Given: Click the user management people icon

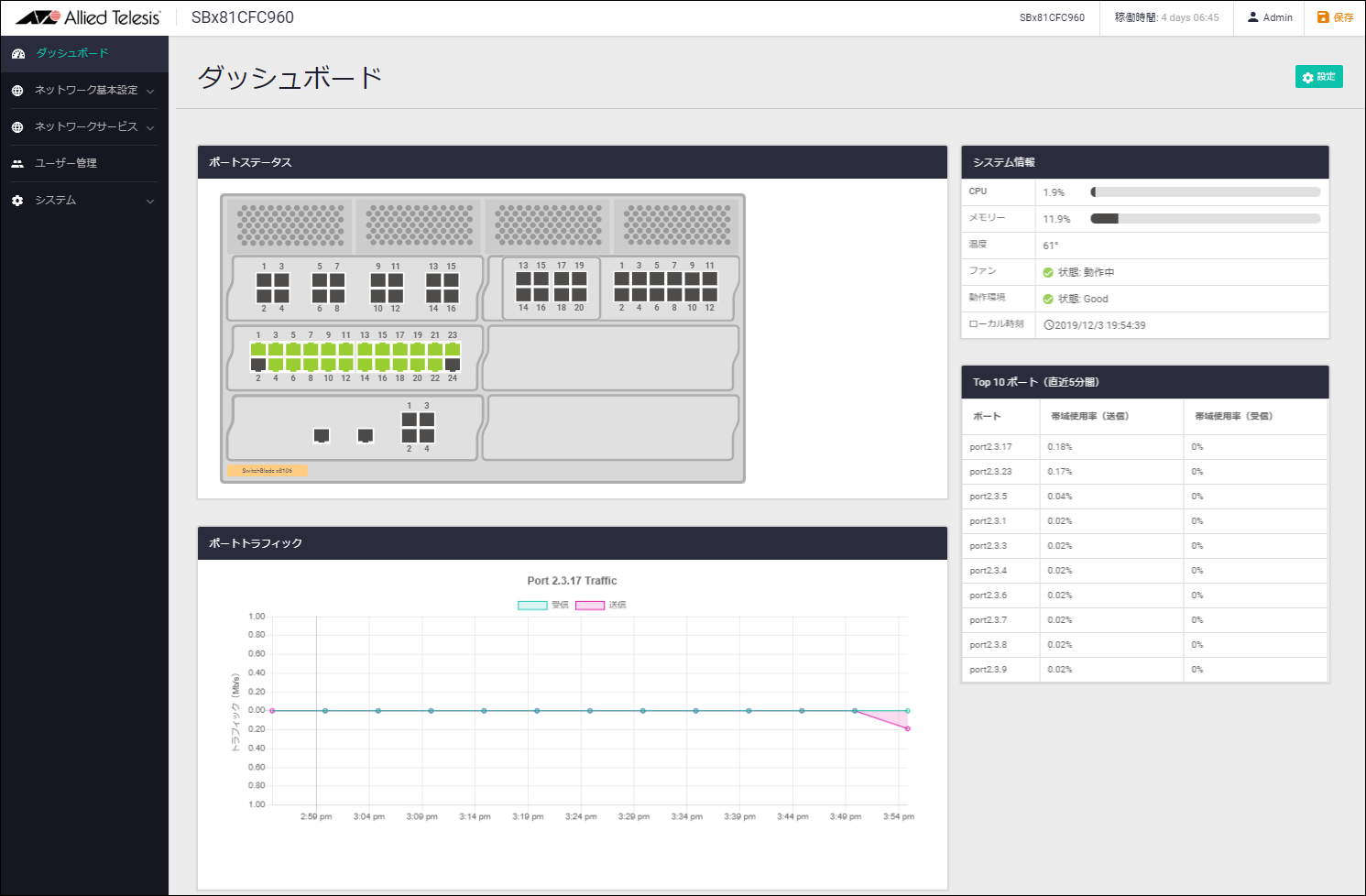Looking at the screenshot, I should click(x=17, y=164).
